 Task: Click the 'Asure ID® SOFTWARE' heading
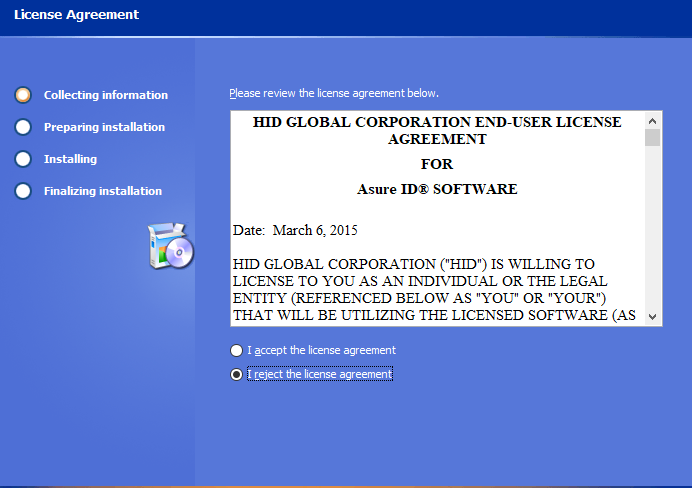tap(437, 189)
